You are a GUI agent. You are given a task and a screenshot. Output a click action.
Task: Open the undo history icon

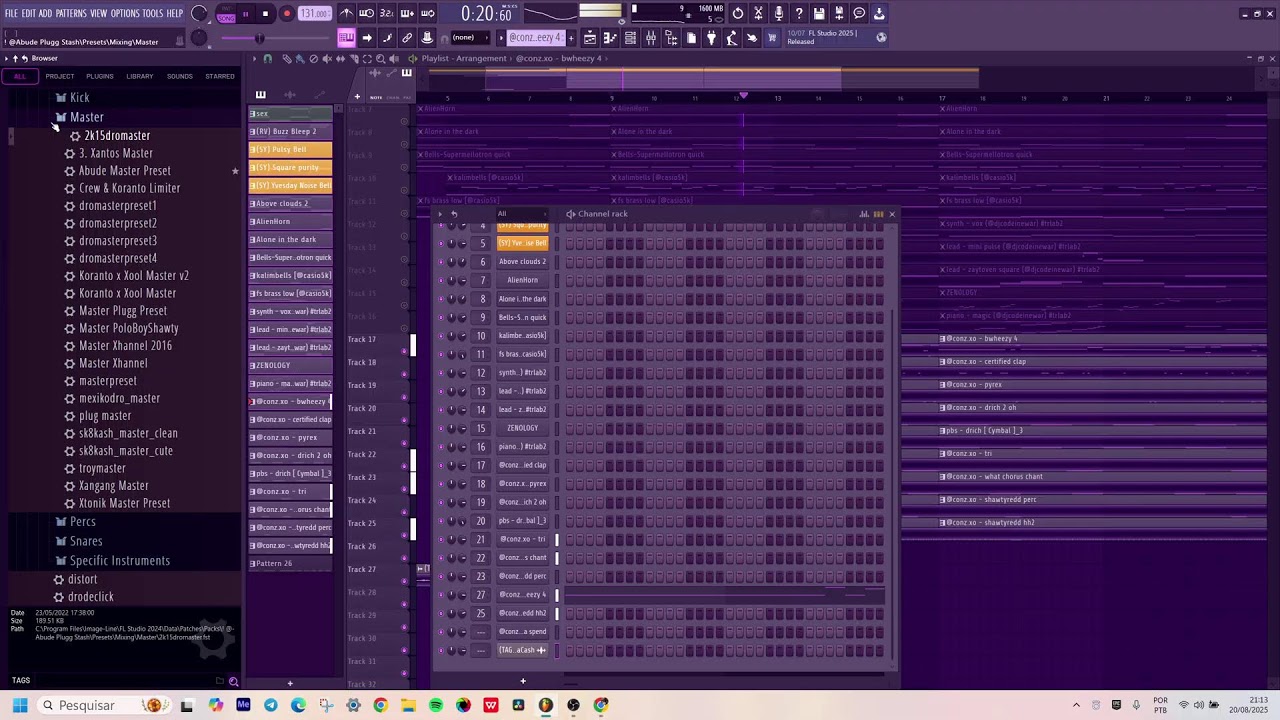[738, 14]
